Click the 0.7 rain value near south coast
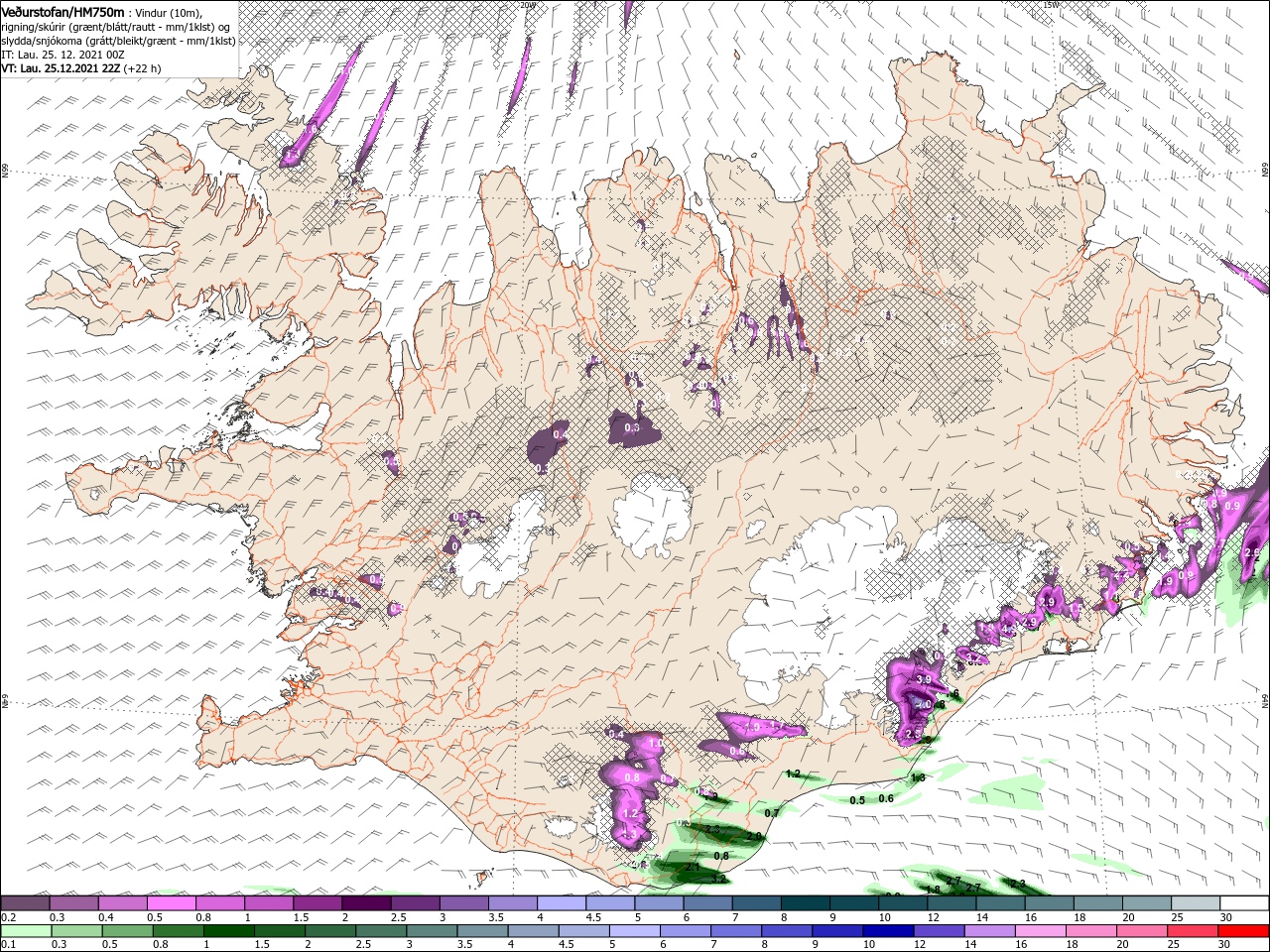1270x952 pixels. tap(773, 812)
